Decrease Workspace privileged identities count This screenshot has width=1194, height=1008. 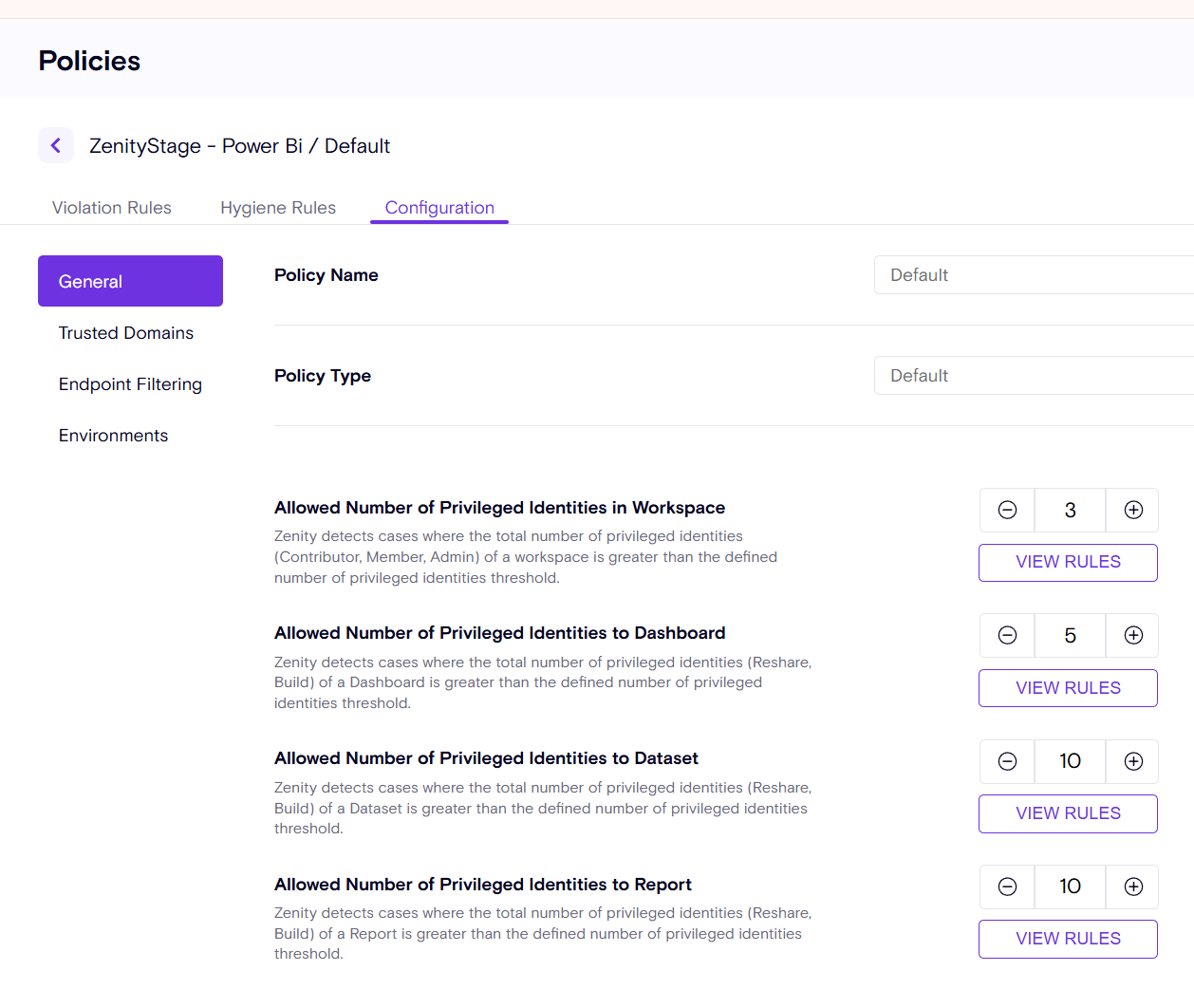(1007, 510)
